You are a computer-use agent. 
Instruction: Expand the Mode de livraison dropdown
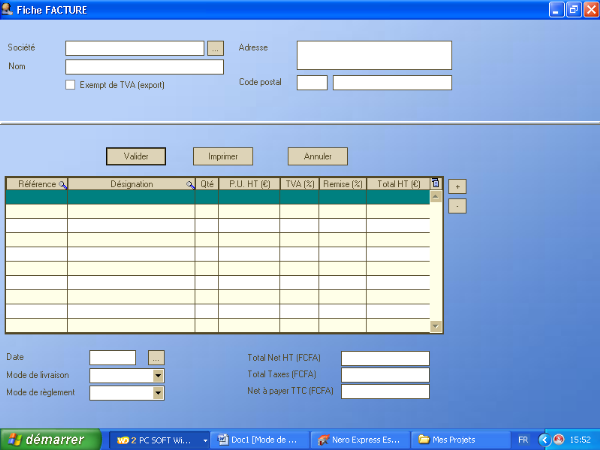(x=158, y=376)
